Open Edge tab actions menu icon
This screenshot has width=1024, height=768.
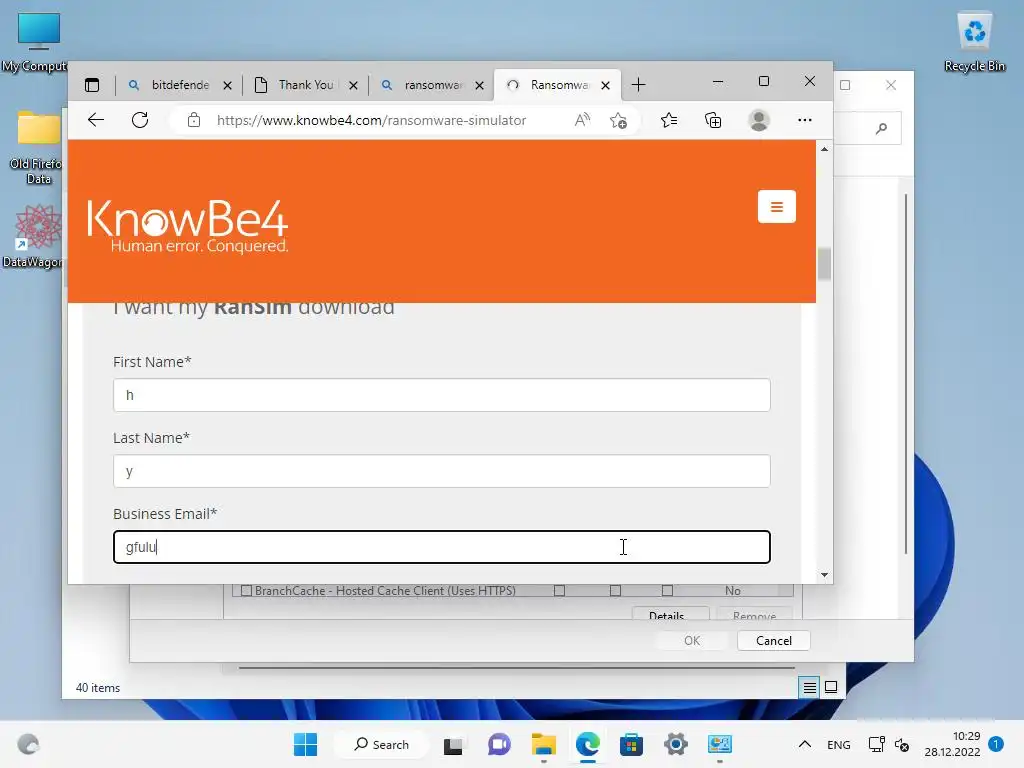point(92,85)
